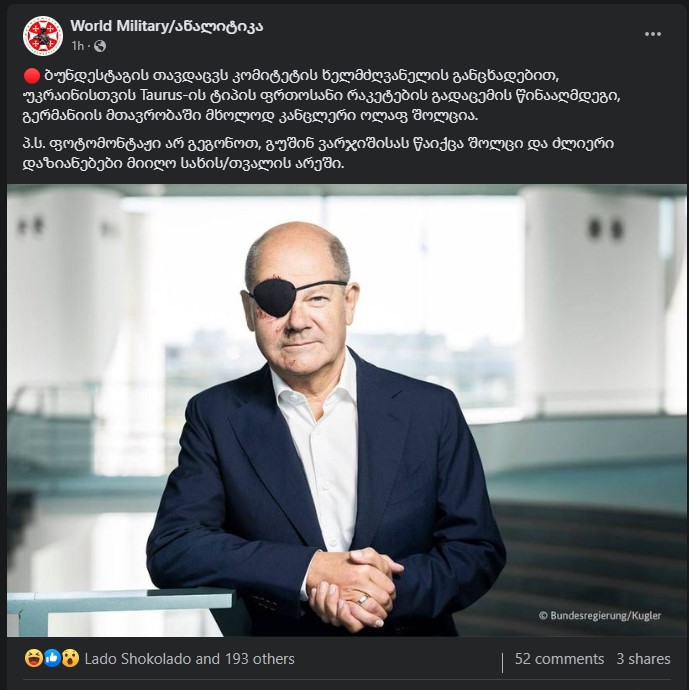Click the word Taurus in the post text

pos(159,96)
